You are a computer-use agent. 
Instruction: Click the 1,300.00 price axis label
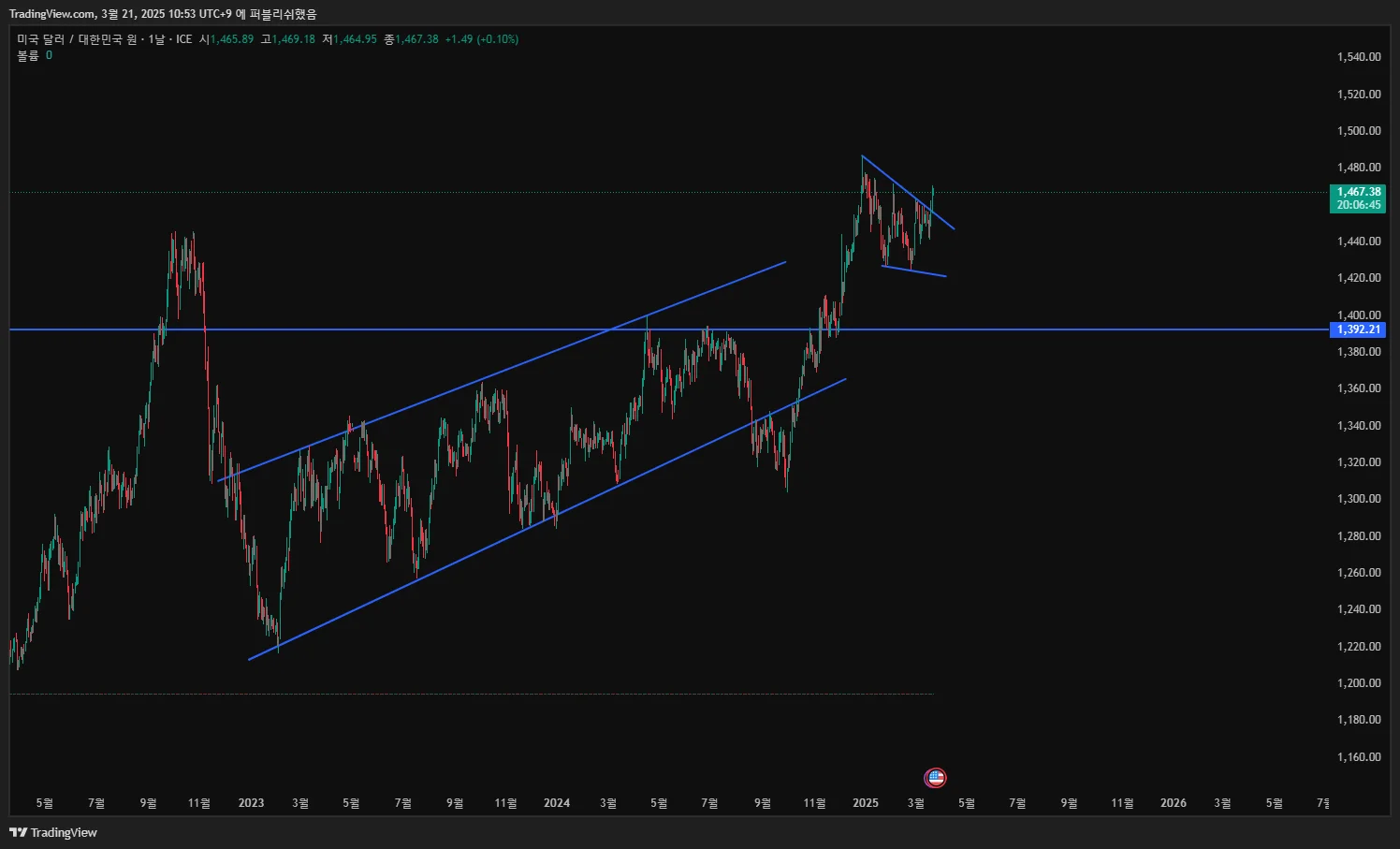pos(1359,499)
